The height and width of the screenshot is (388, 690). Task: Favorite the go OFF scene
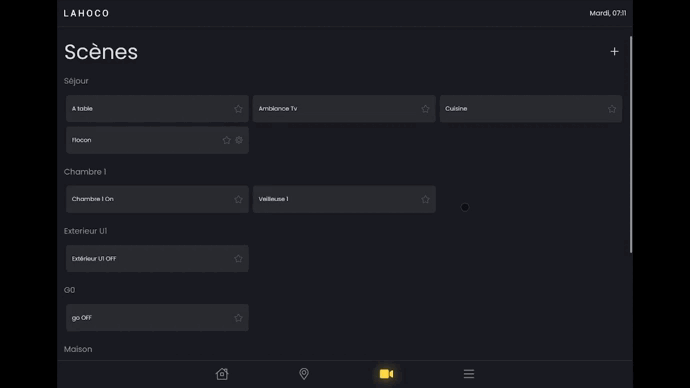238,318
